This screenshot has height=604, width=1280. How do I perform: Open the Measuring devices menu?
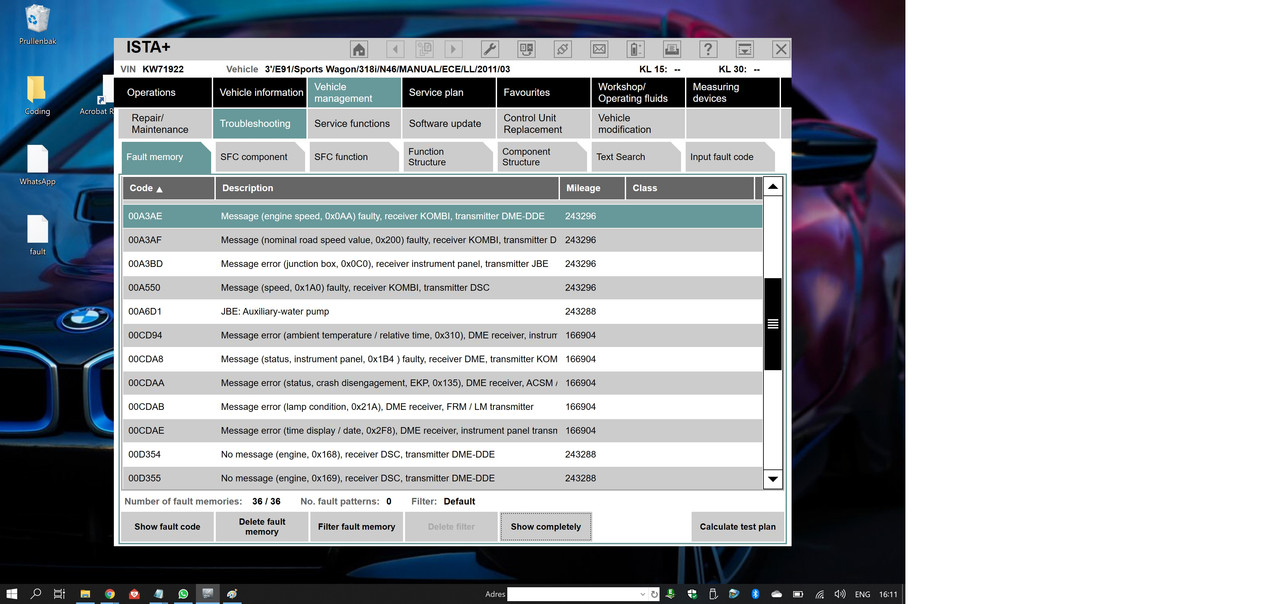(732, 92)
